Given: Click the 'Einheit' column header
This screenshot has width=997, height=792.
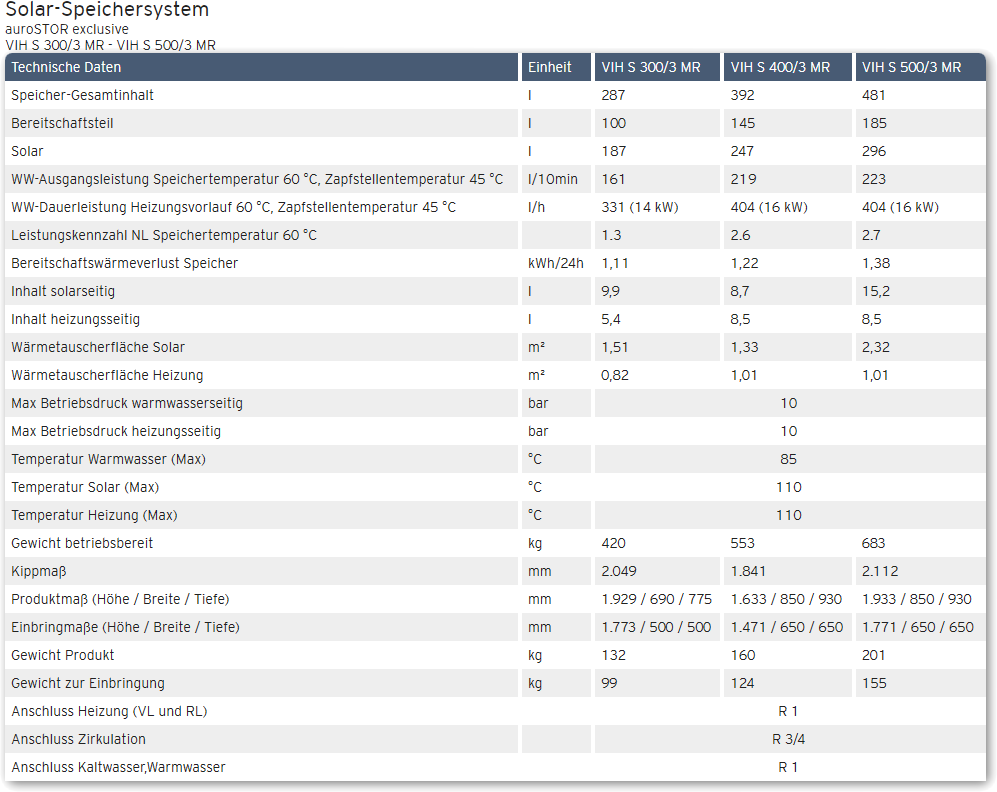Looking at the screenshot, I should click(549, 67).
